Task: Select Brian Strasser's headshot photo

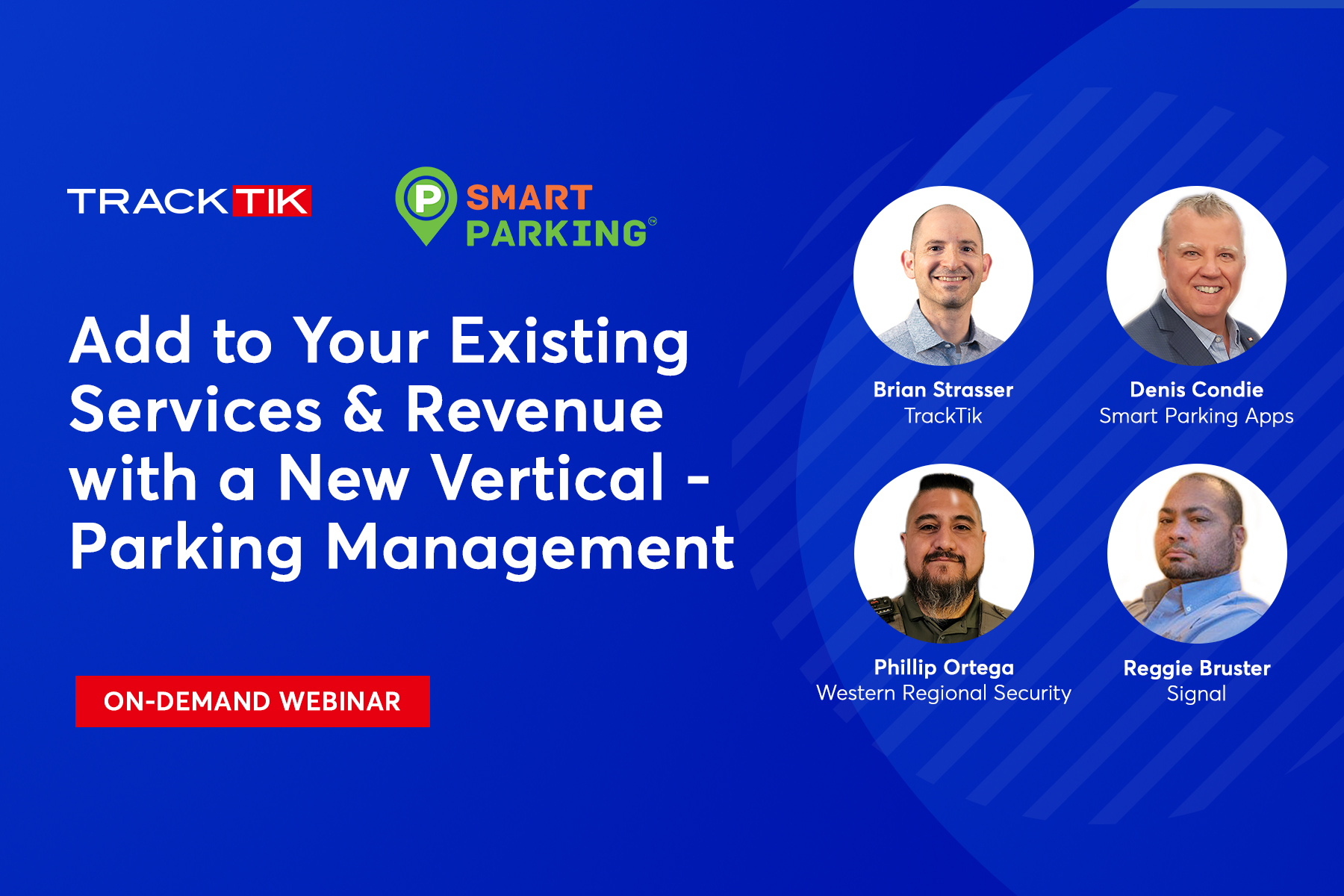Action: pos(943,276)
